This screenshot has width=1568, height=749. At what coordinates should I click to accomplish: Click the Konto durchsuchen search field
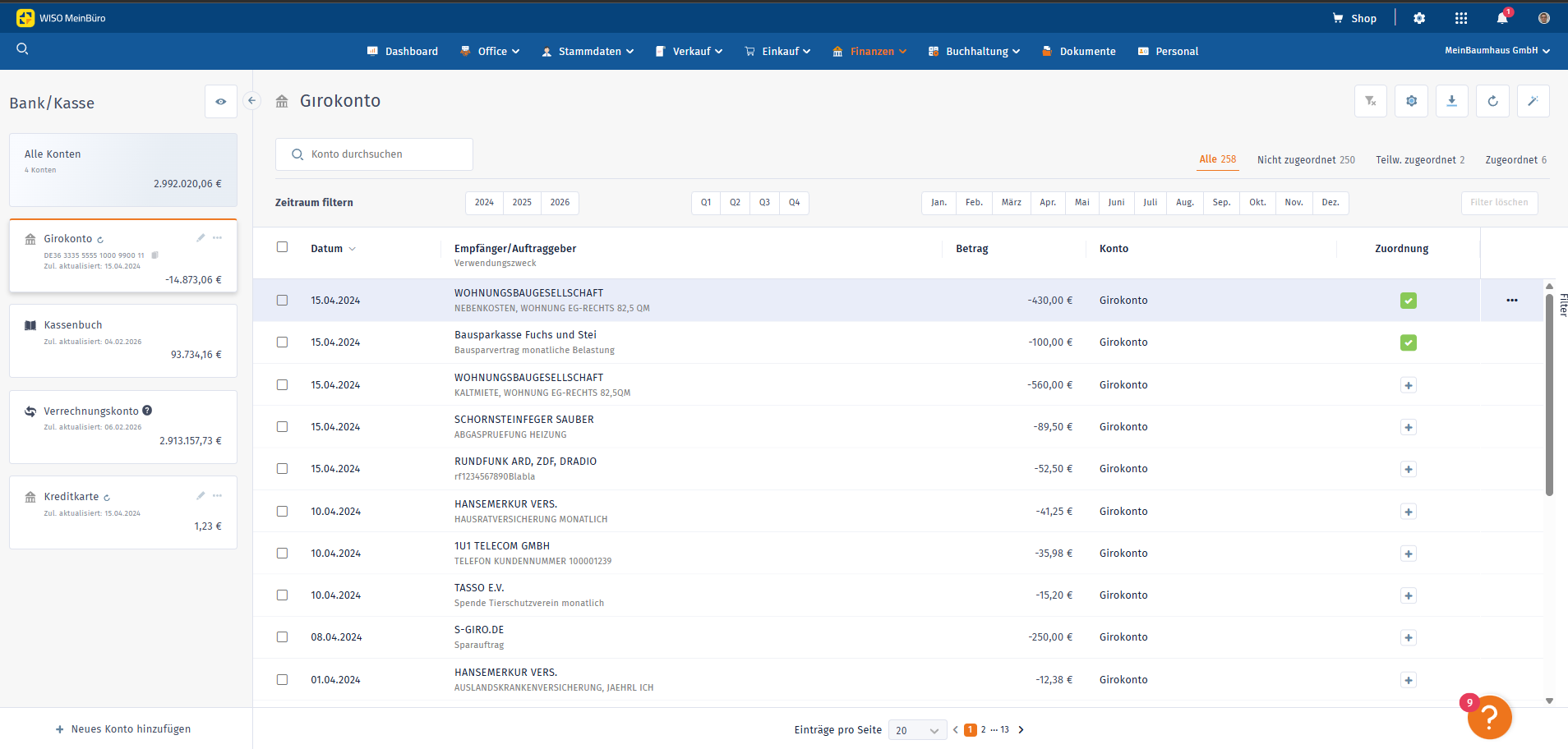click(374, 154)
